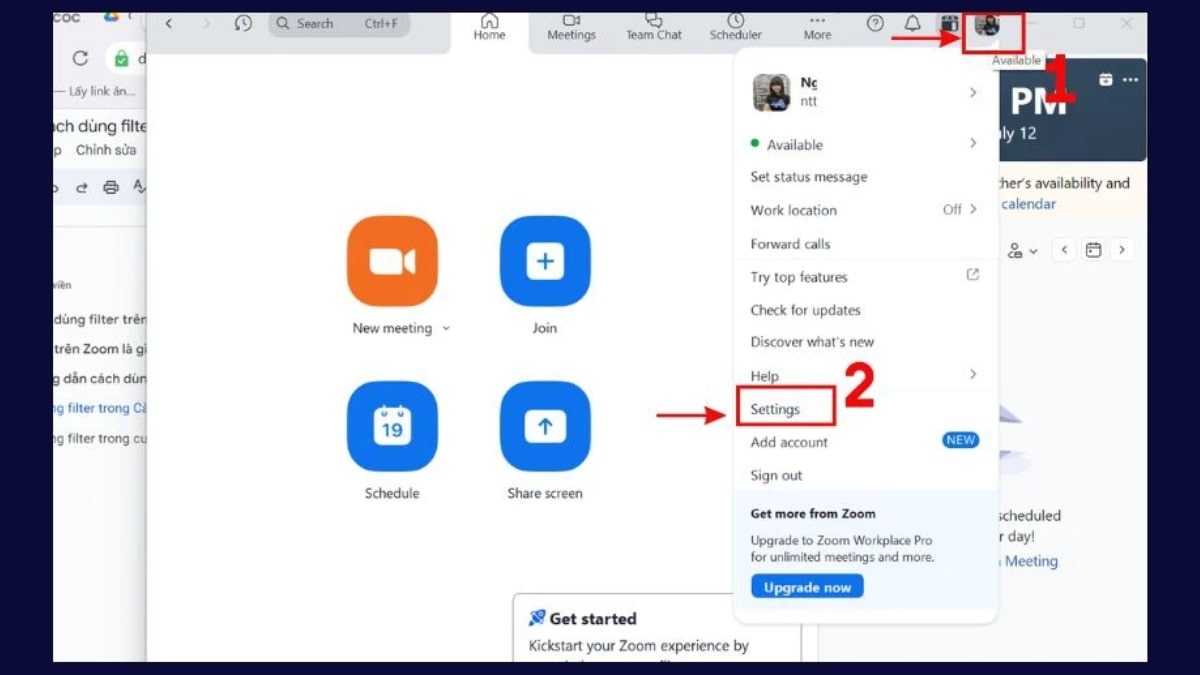Choose Add account in the profile menu
1200x675 pixels.
point(789,442)
